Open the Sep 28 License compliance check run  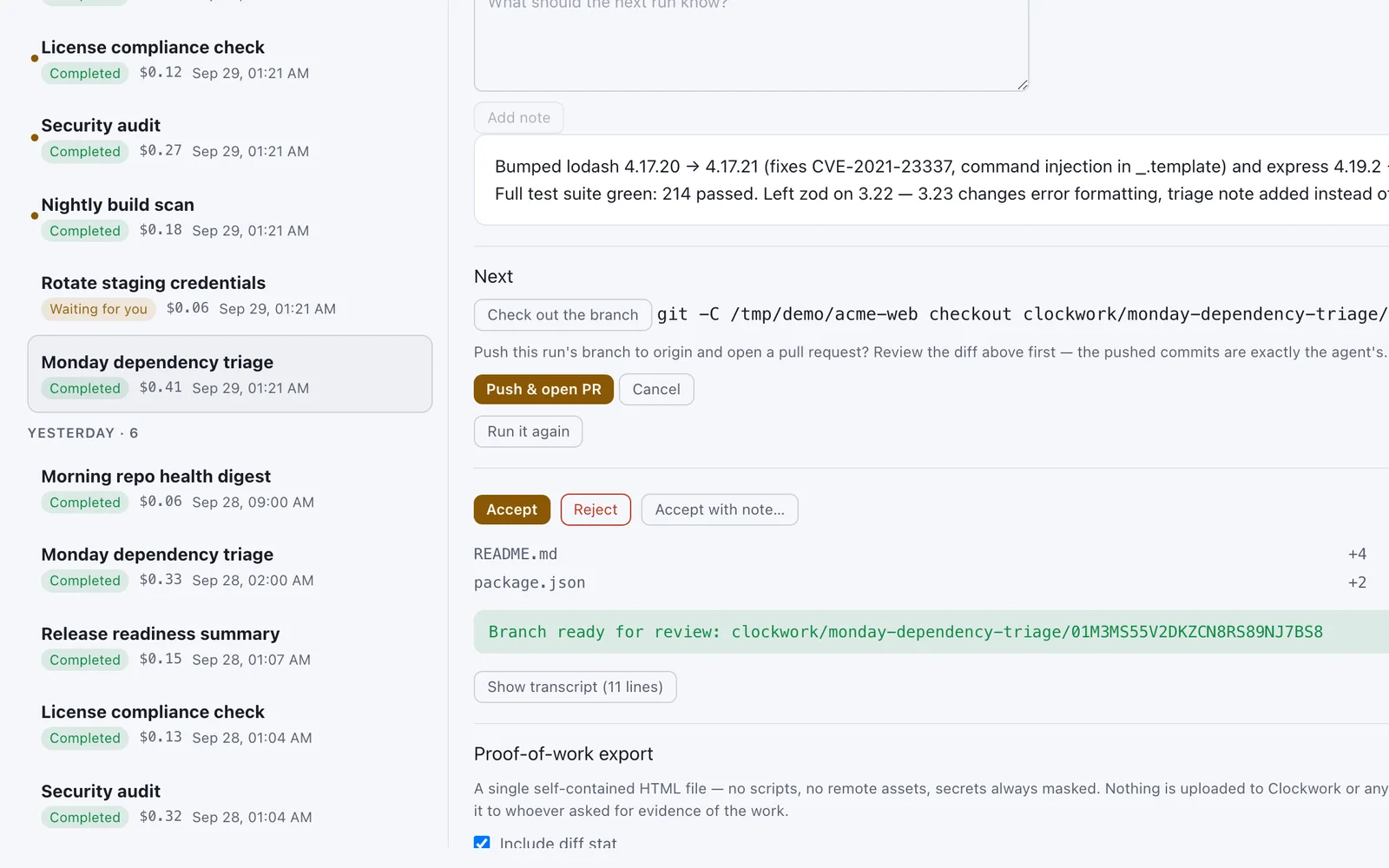click(x=230, y=724)
